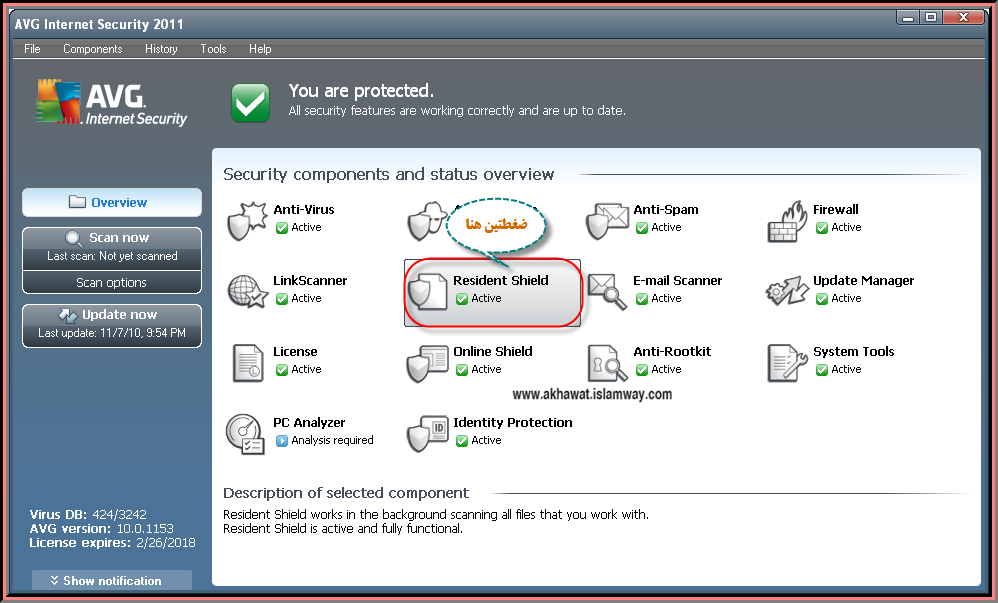Open Scan options
The height and width of the screenshot is (603, 998).
point(112,283)
